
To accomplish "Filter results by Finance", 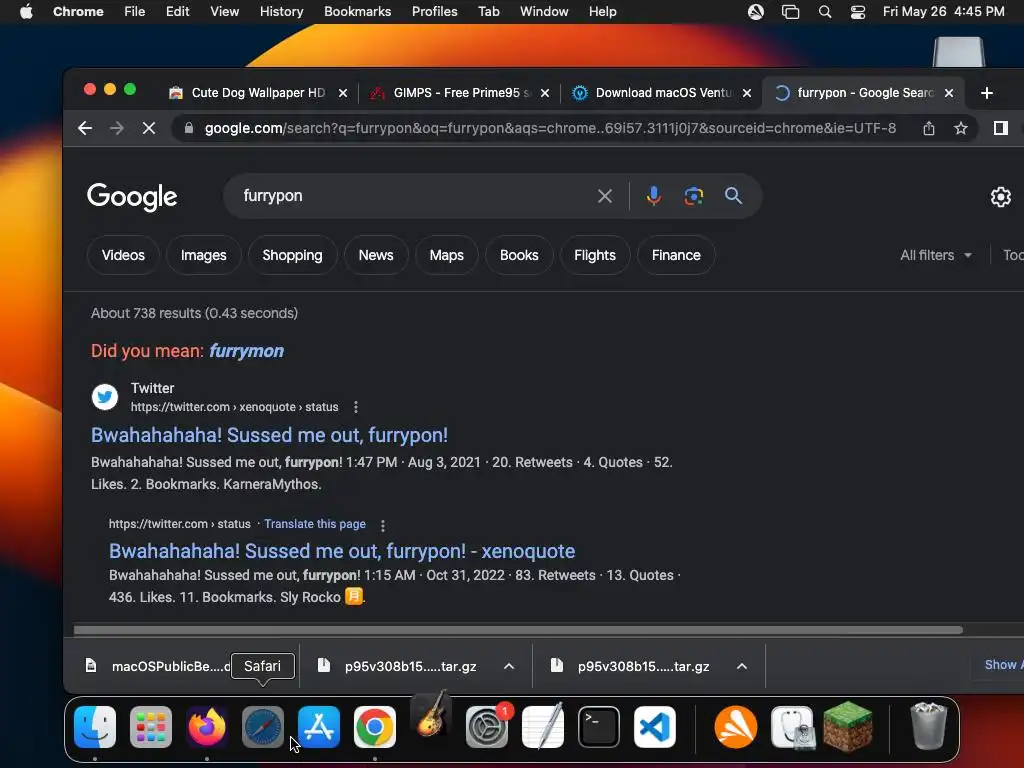I will [x=676, y=255].
